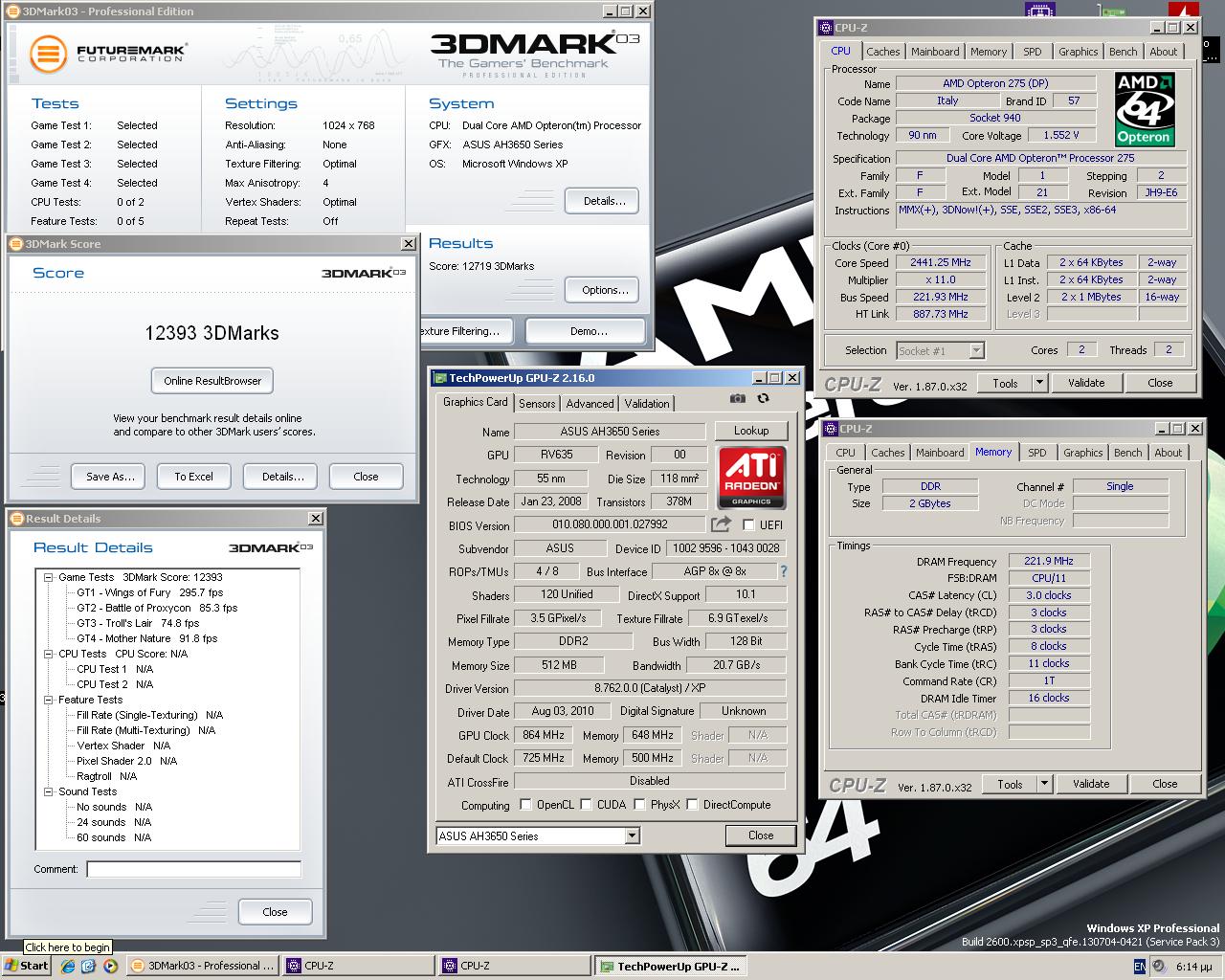Open the Validation tab in GPU-Z
The width and height of the screenshot is (1225, 980).
click(647, 404)
